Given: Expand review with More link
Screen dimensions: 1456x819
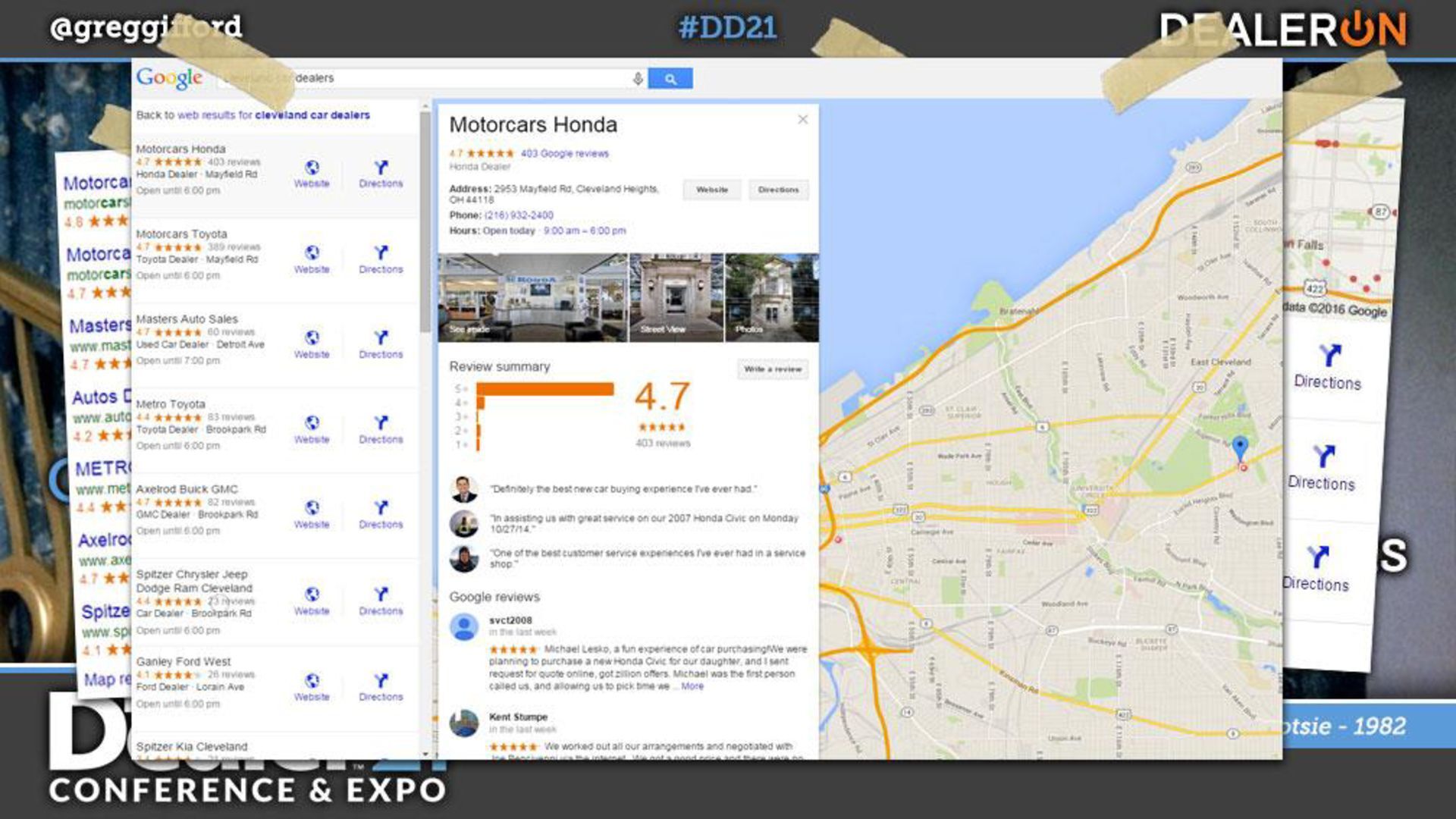Looking at the screenshot, I should pos(692,686).
